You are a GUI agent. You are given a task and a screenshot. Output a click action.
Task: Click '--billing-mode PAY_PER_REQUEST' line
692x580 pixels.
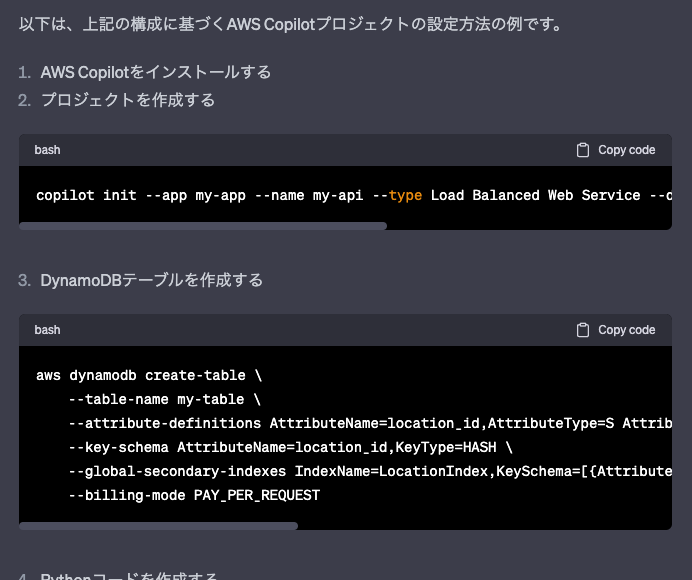[194, 495]
